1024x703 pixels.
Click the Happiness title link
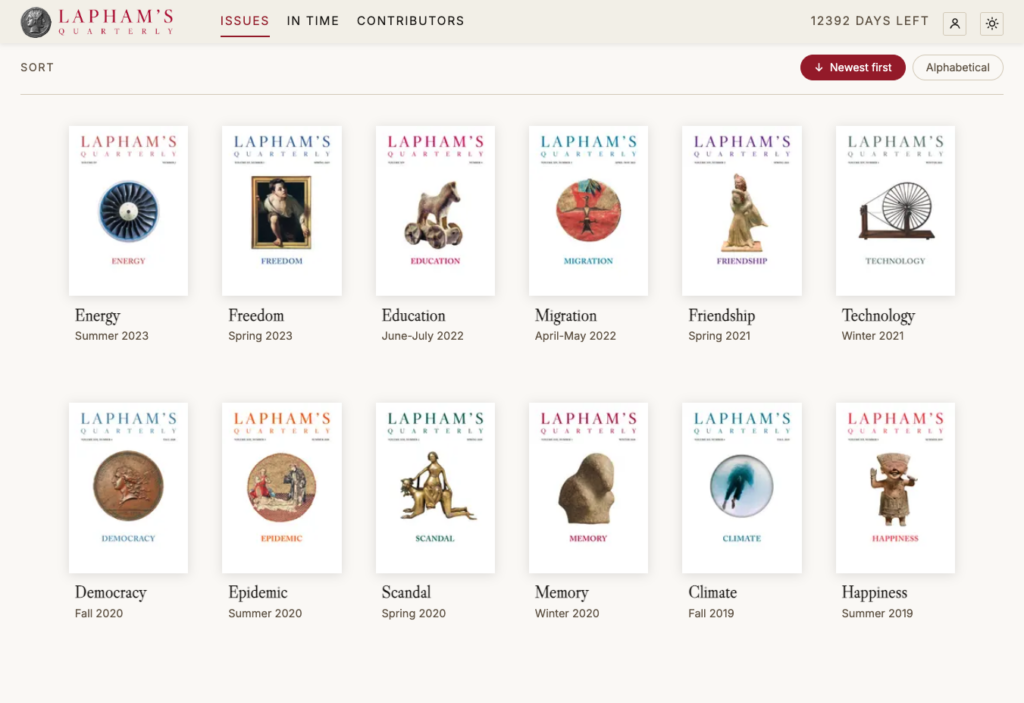click(874, 593)
